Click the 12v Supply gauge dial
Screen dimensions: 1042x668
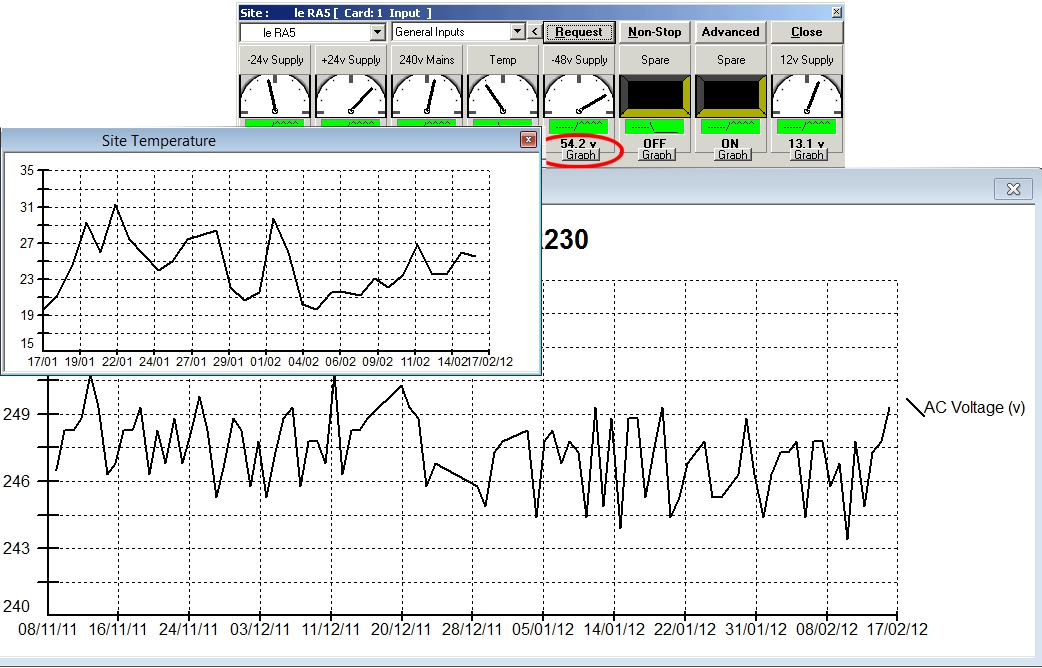(x=807, y=96)
